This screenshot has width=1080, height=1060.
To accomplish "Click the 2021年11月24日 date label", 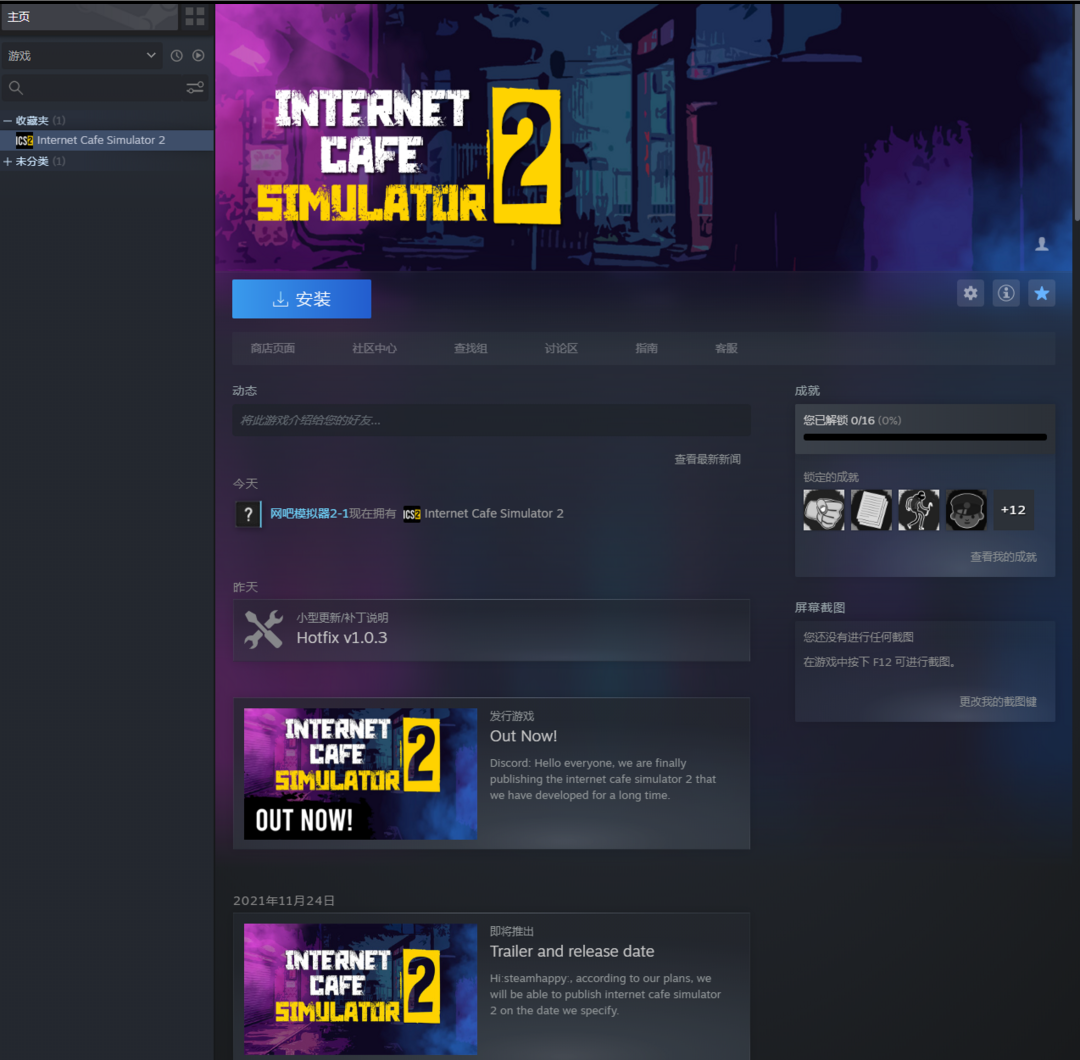I will click(x=284, y=901).
